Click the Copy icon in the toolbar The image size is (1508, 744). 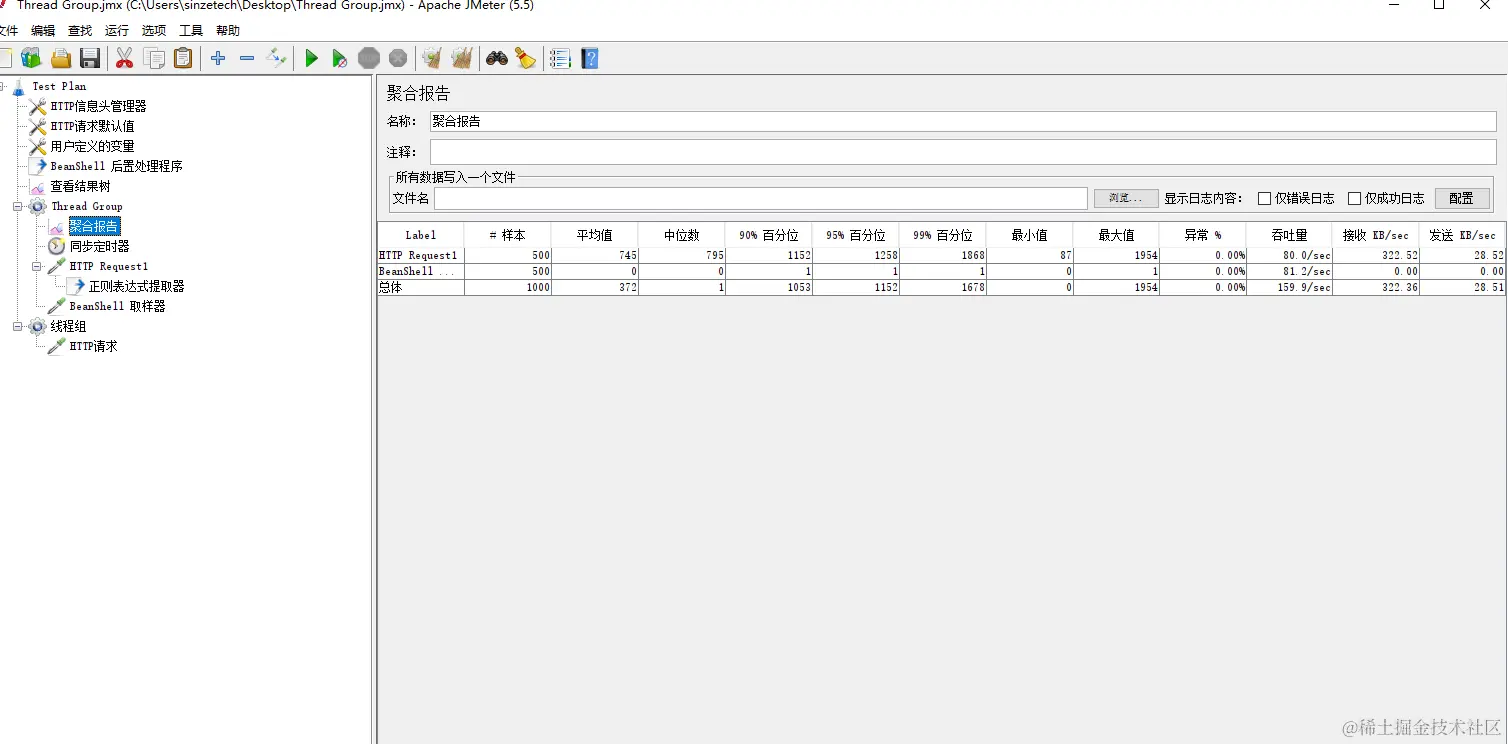click(x=154, y=59)
